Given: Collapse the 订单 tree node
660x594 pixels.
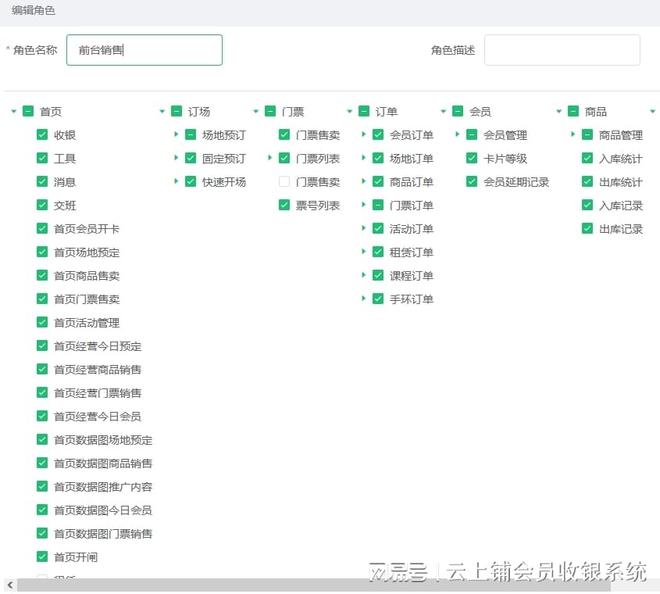Looking at the screenshot, I should click(x=349, y=112).
